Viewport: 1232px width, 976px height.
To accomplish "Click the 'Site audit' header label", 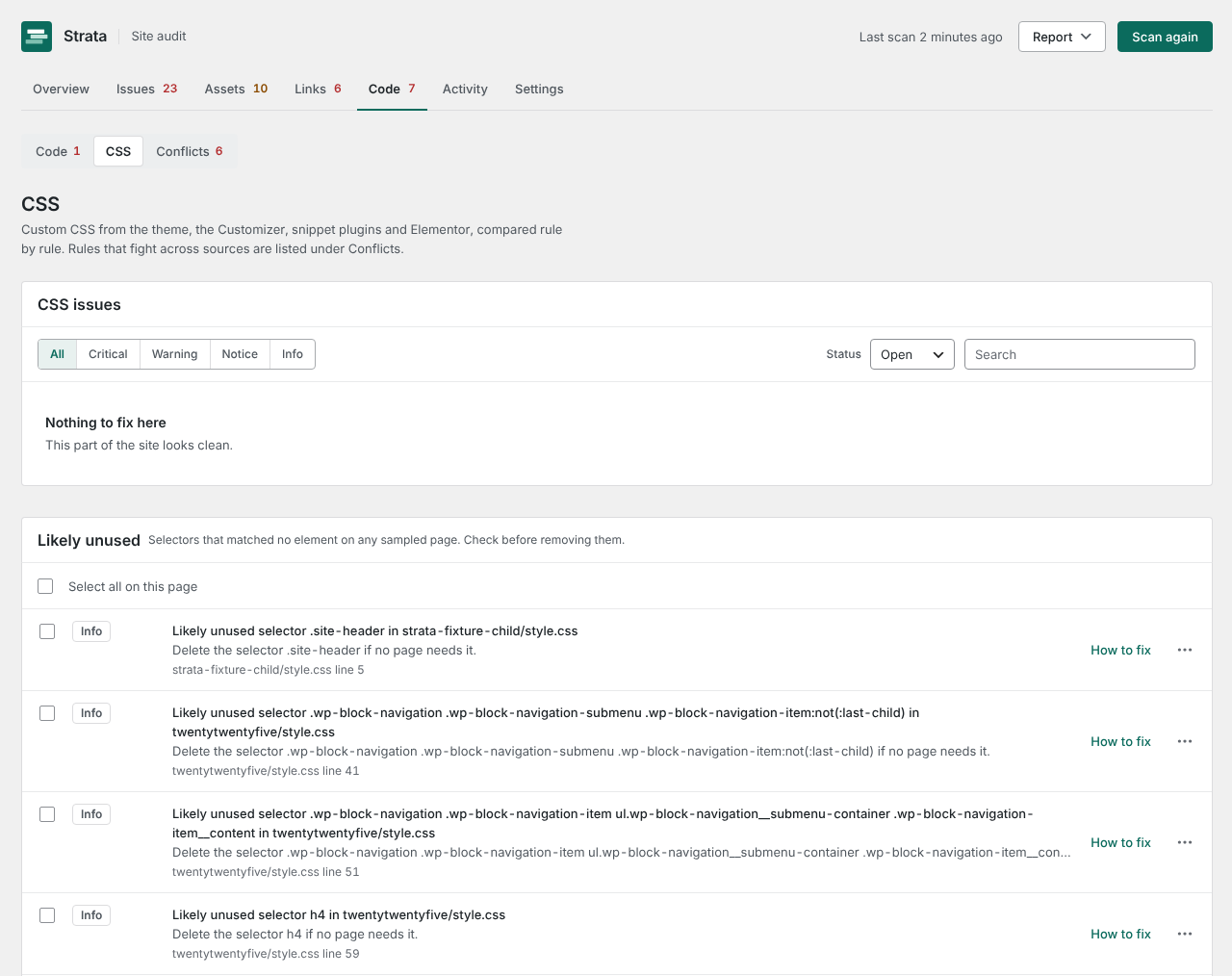I will [x=159, y=36].
